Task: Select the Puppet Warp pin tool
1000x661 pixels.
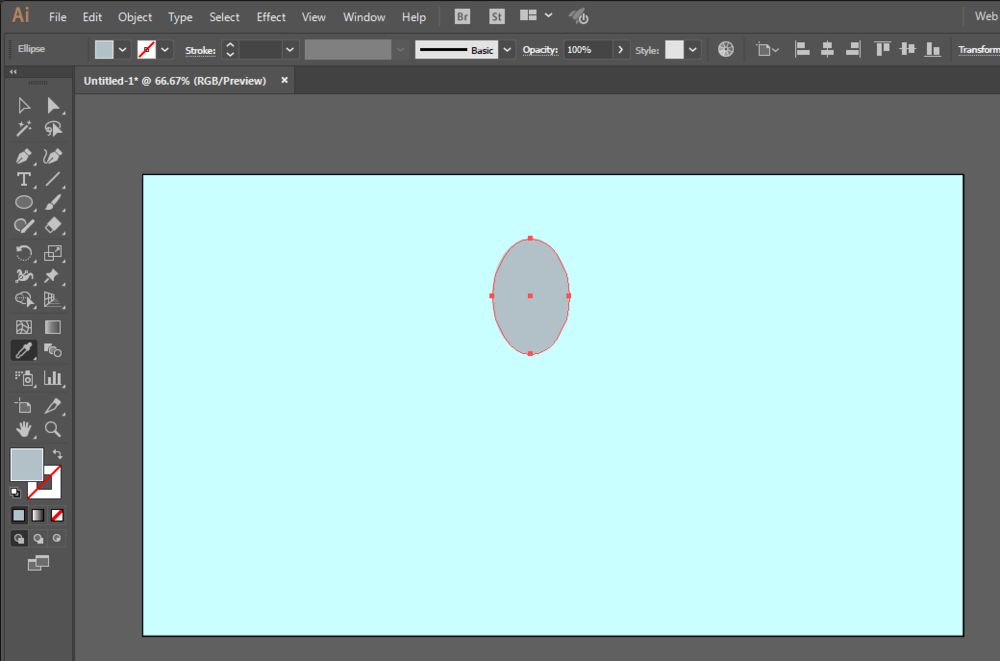Action: coord(53,276)
